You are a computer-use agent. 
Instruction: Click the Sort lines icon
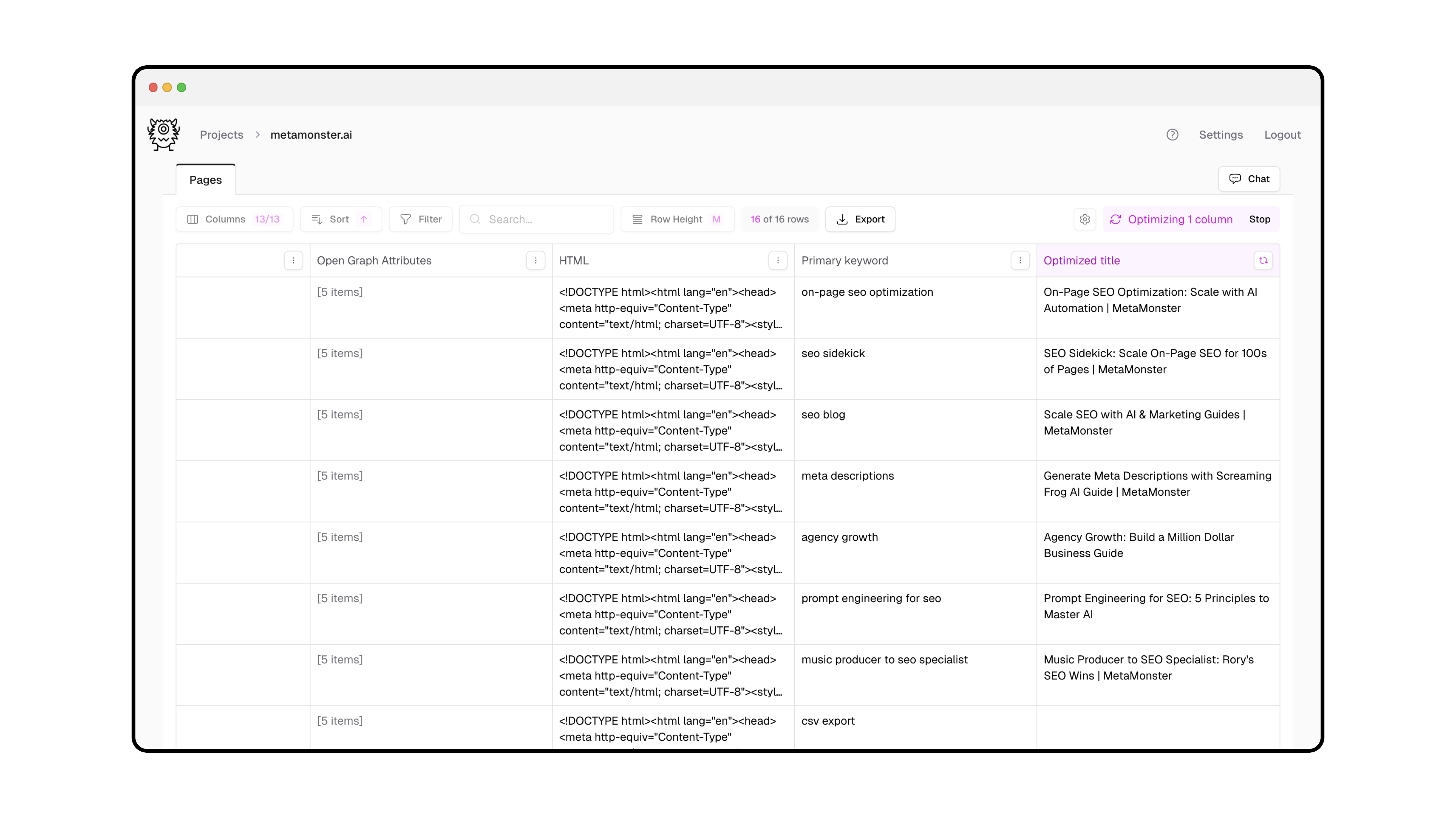click(x=317, y=219)
